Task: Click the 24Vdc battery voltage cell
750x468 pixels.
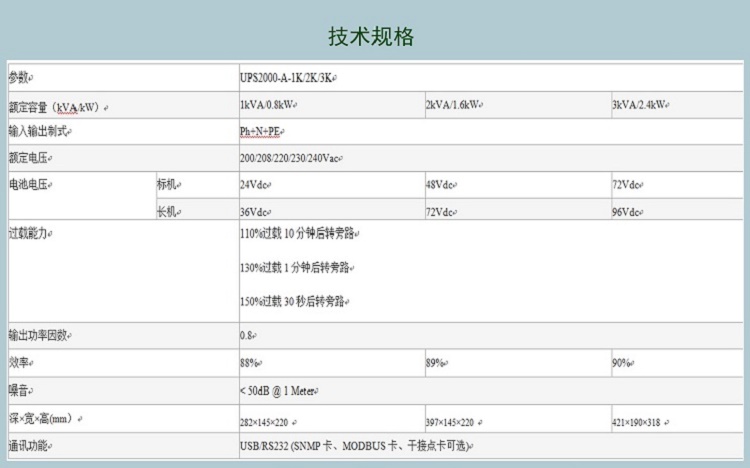Action: (255, 185)
